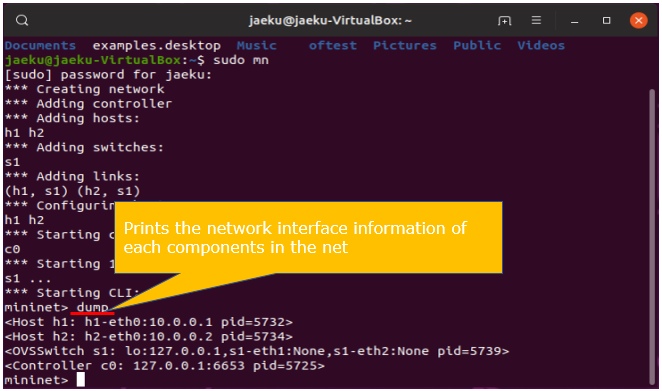
Task: Click the Controller c0 output line
Action: (165, 365)
